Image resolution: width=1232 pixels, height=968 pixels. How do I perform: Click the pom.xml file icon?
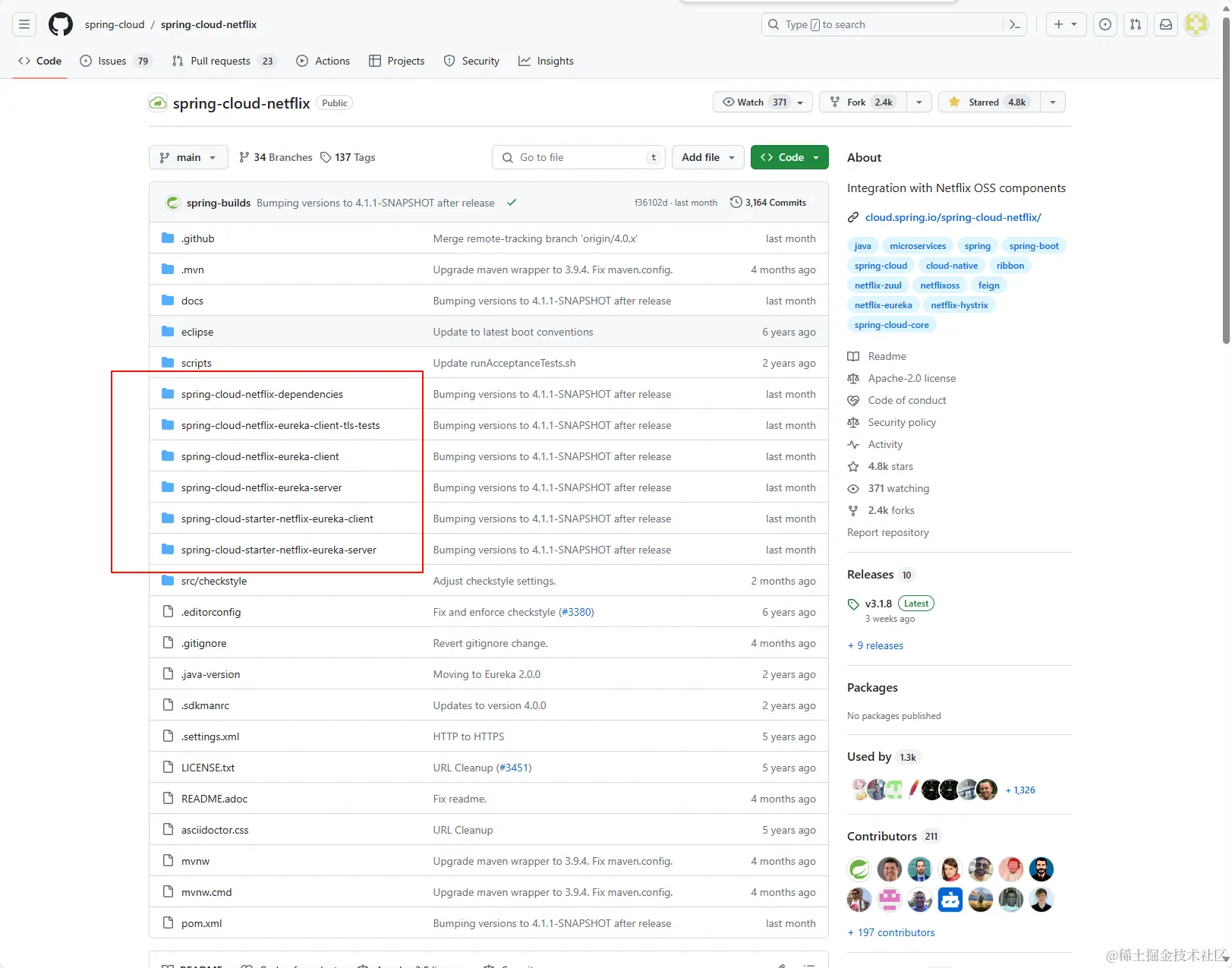[168, 923]
